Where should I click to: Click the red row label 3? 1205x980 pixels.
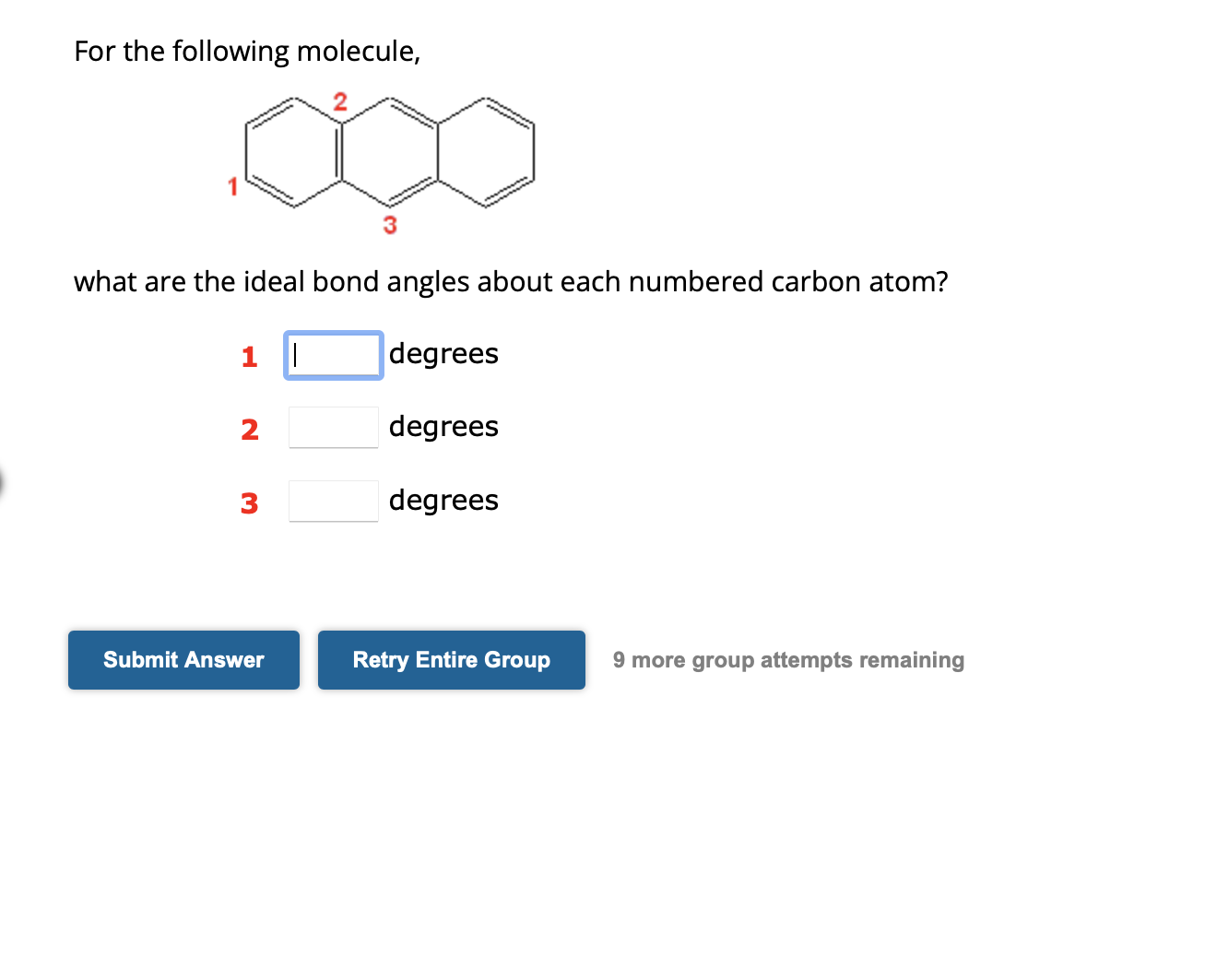pyautogui.click(x=249, y=502)
